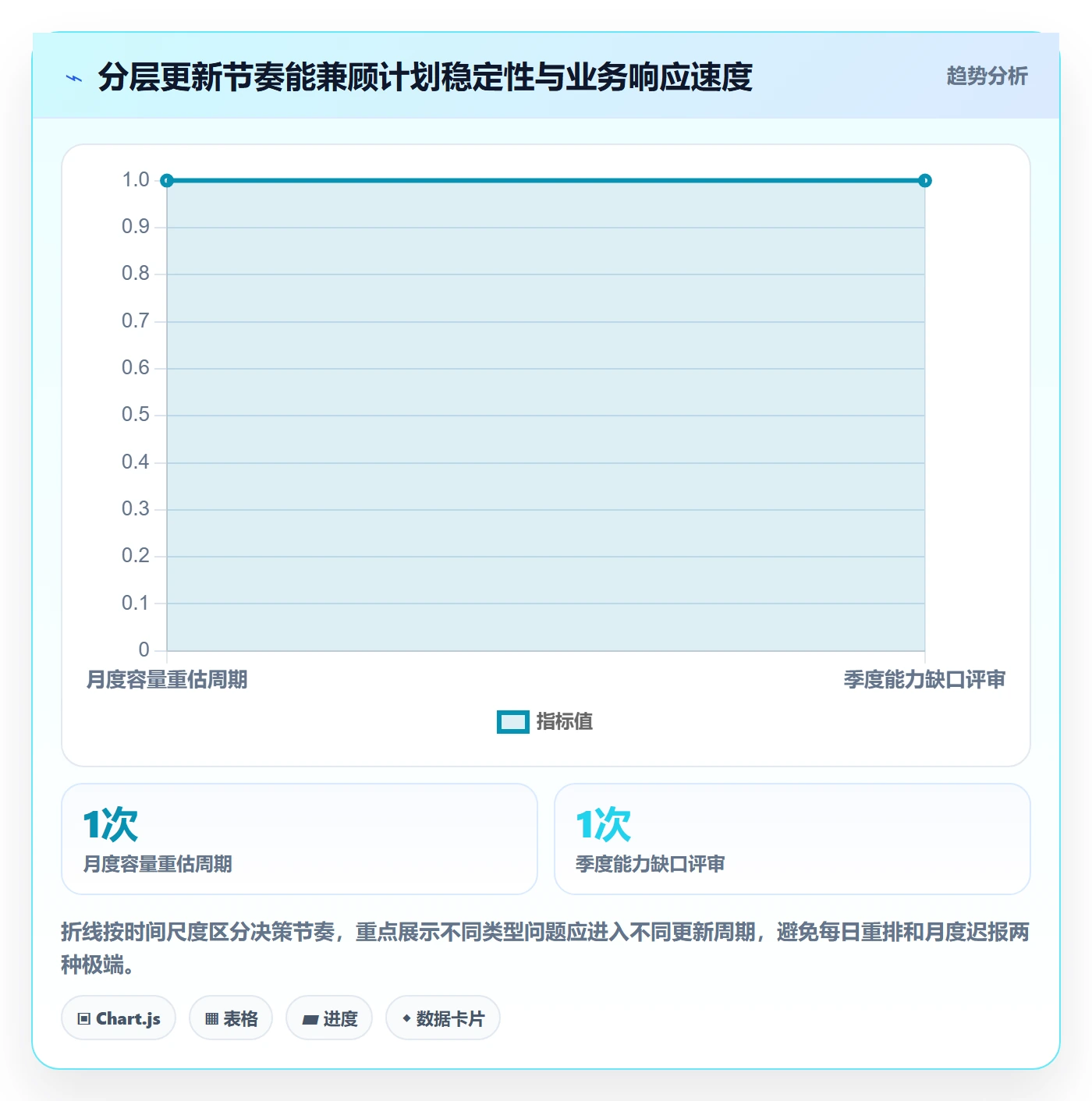The height and width of the screenshot is (1101, 1092).
Task: Click the chart data point for 月度容量重估周期
Action: [x=166, y=181]
